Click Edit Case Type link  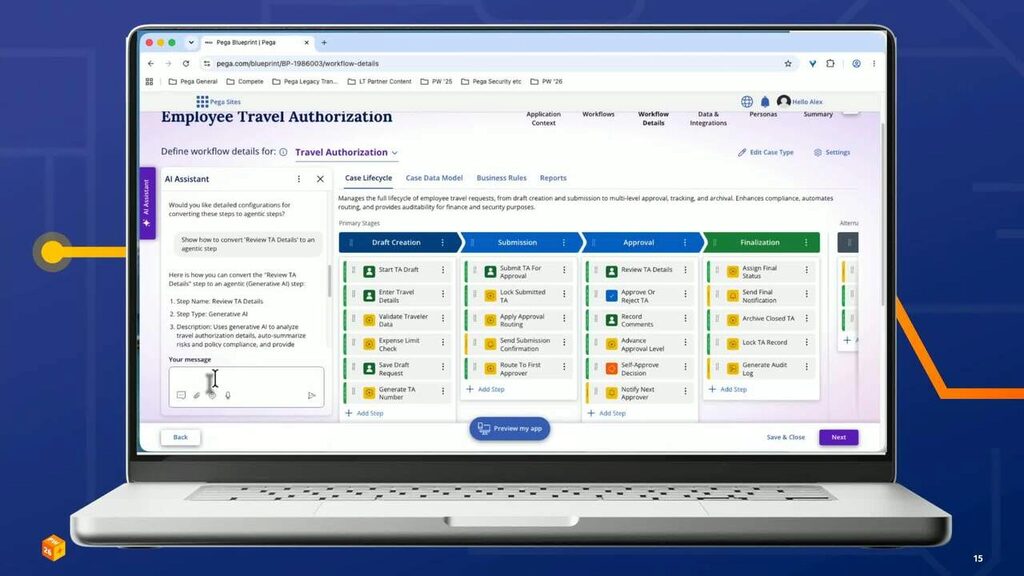point(765,152)
